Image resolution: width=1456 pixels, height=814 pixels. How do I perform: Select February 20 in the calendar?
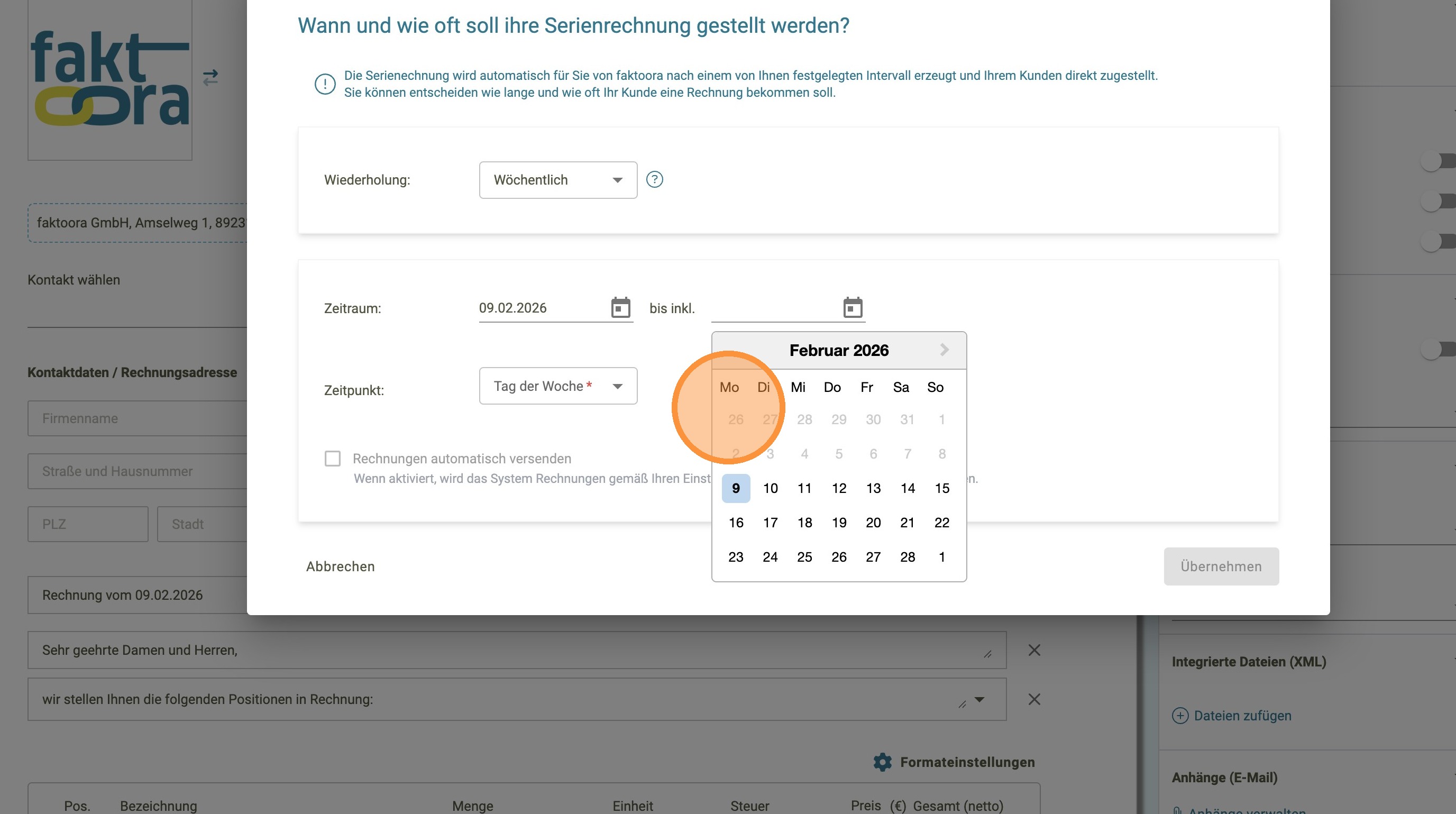tap(873, 523)
